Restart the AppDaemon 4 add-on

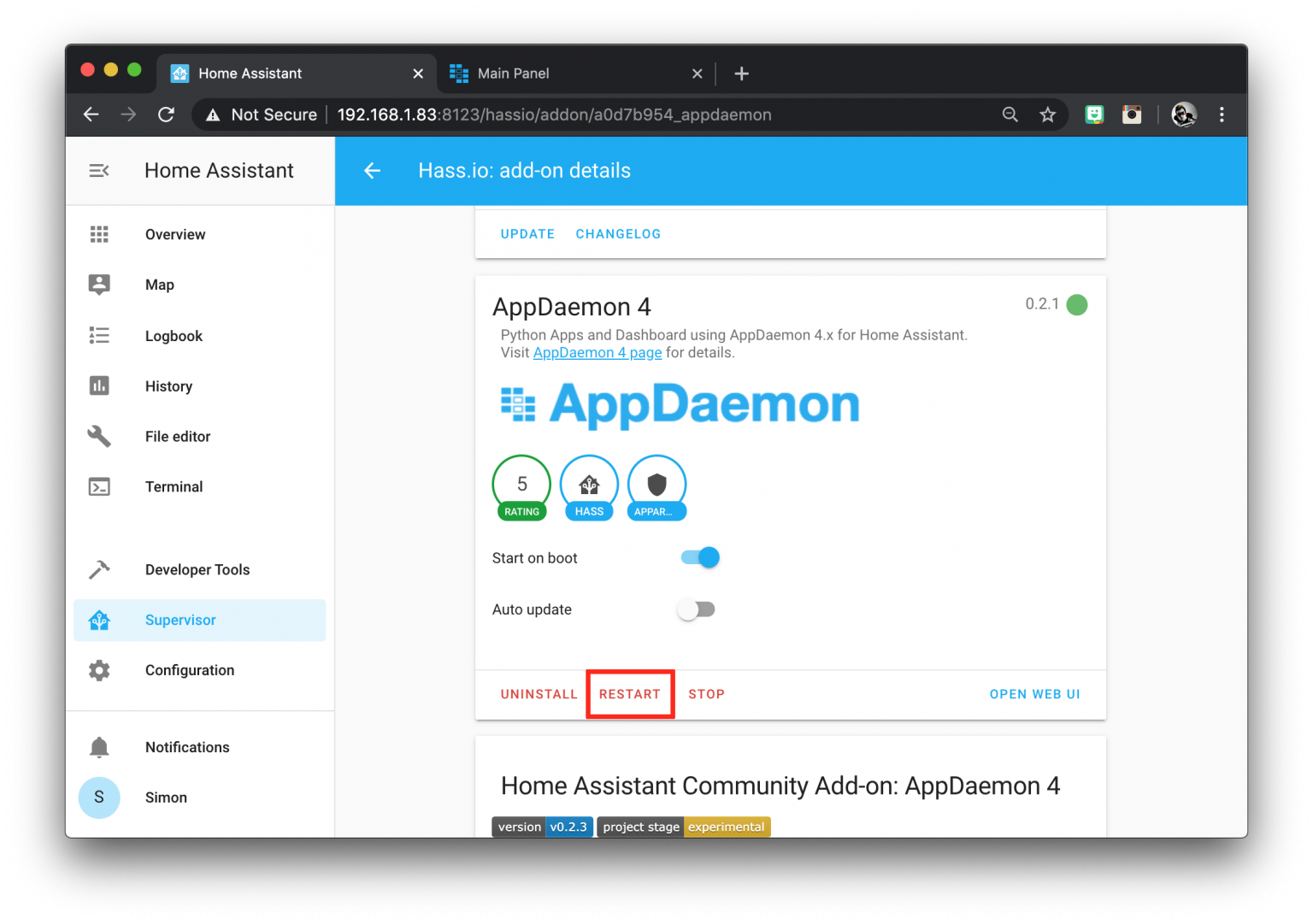(x=630, y=693)
